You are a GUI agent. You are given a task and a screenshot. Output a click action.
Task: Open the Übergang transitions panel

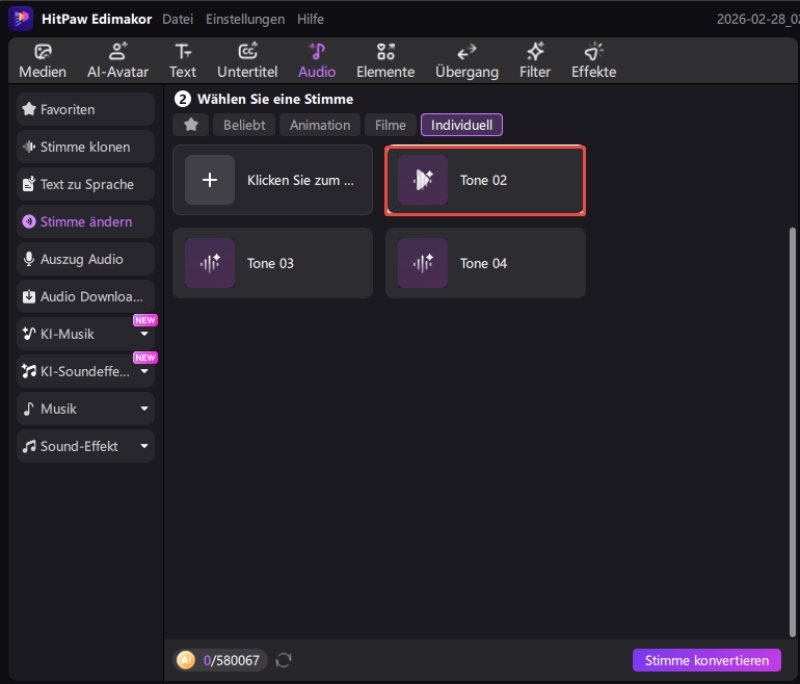click(x=466, y=61)
